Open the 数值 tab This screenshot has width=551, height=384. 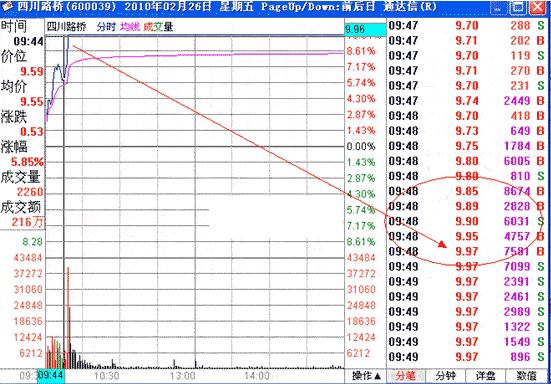point(526,376)
